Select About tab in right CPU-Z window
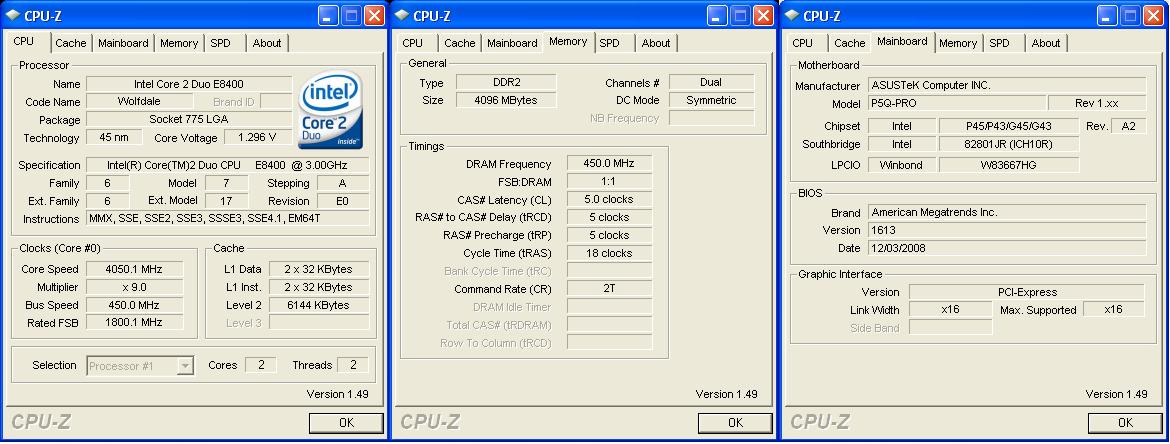Viewport: 1170px width, 444px height. coord(1046,43)
